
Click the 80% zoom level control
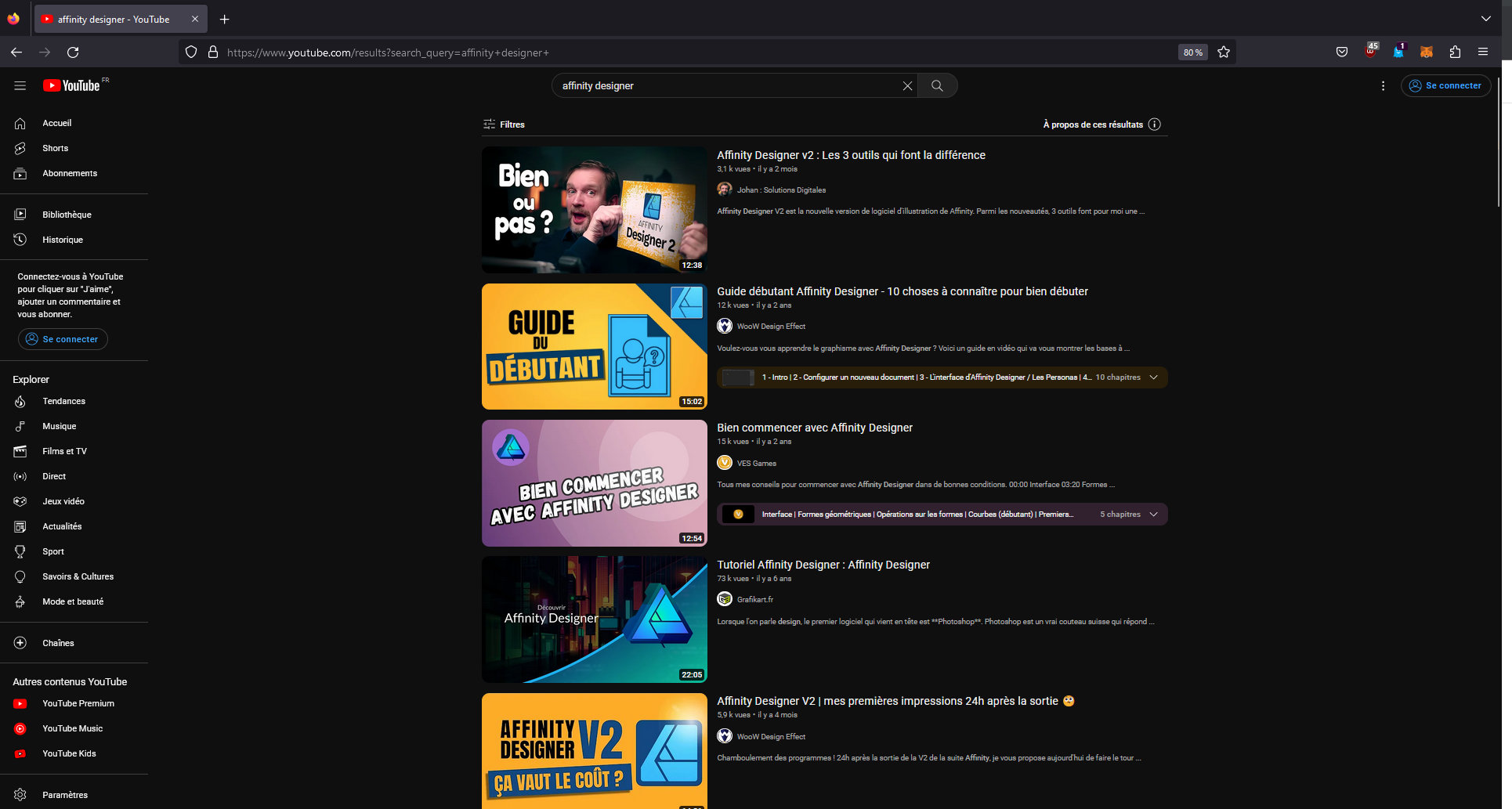click(x=1192, y=52)
